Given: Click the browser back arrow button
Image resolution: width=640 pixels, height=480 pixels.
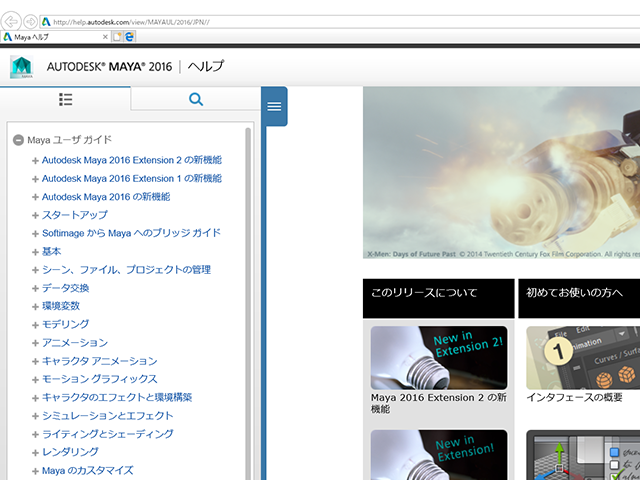Looking at the screenshot, I should (11, 21).
